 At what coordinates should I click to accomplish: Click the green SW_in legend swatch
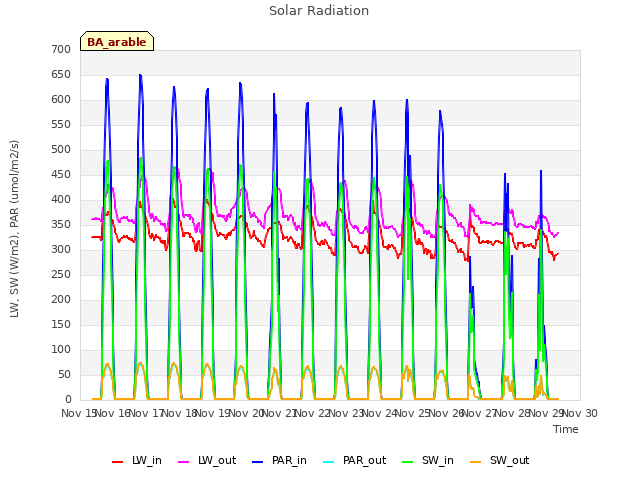point(408,462)
